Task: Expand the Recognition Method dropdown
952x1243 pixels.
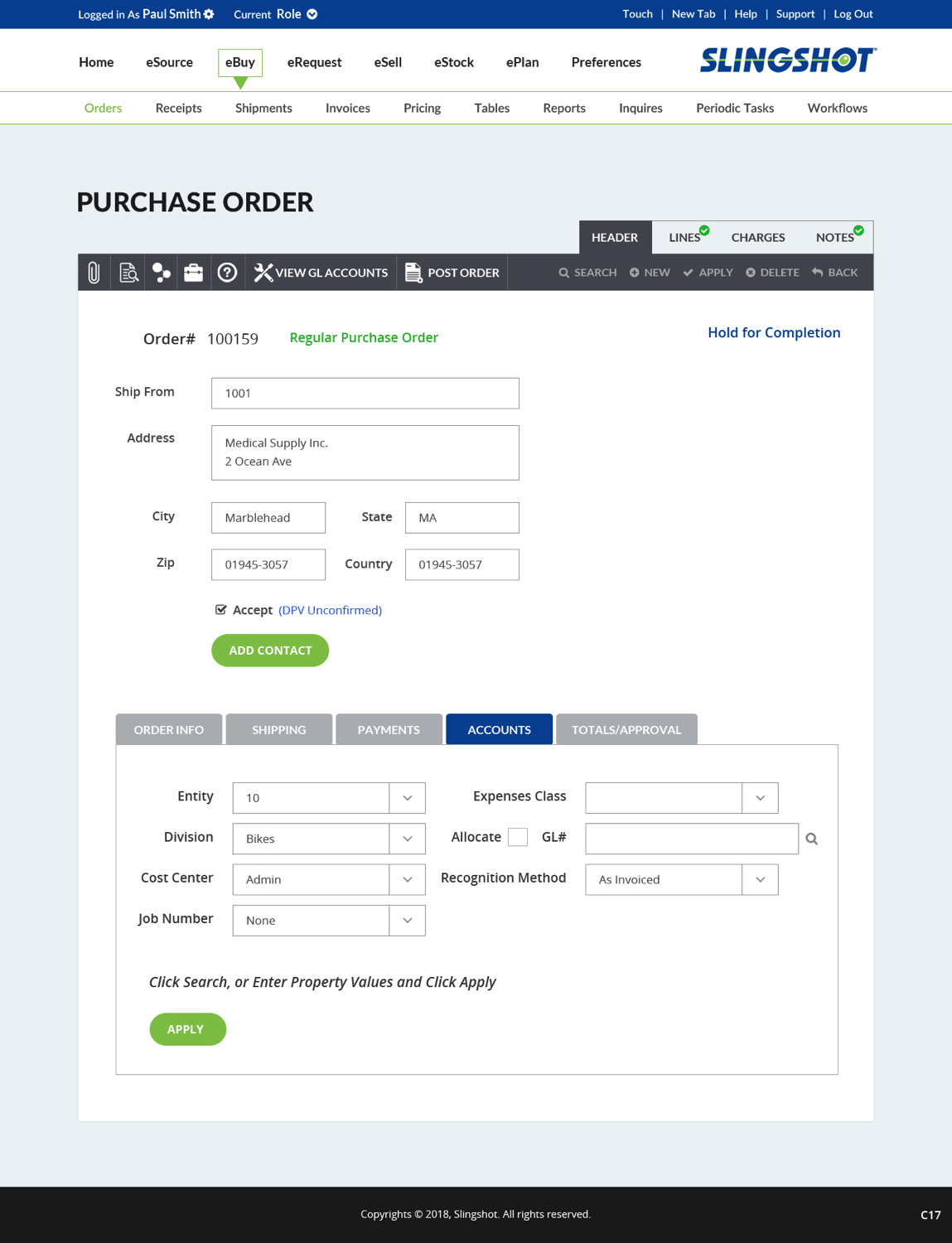Action: (760, 879)
